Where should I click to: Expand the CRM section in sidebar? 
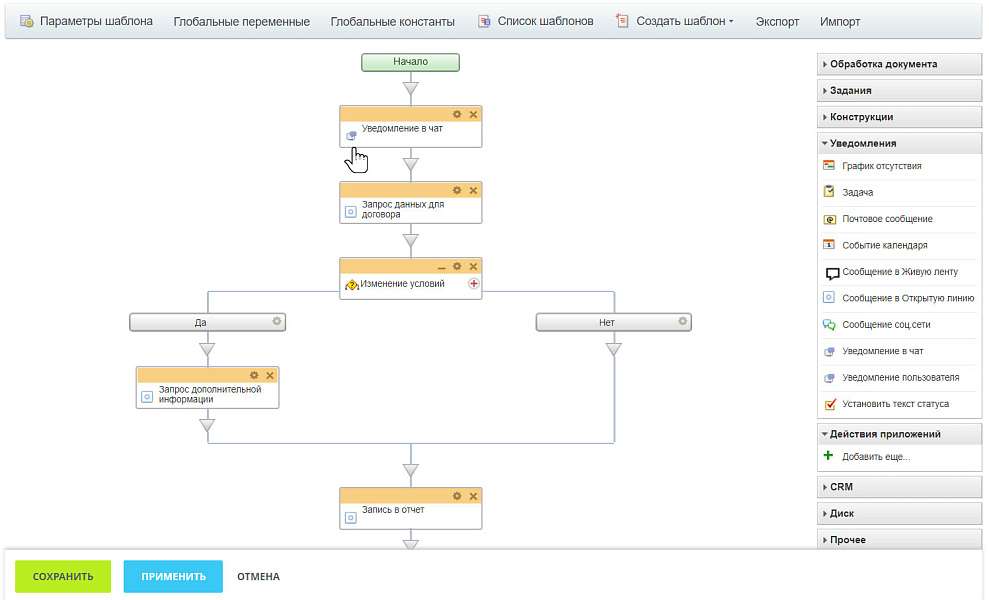[898, 487]
